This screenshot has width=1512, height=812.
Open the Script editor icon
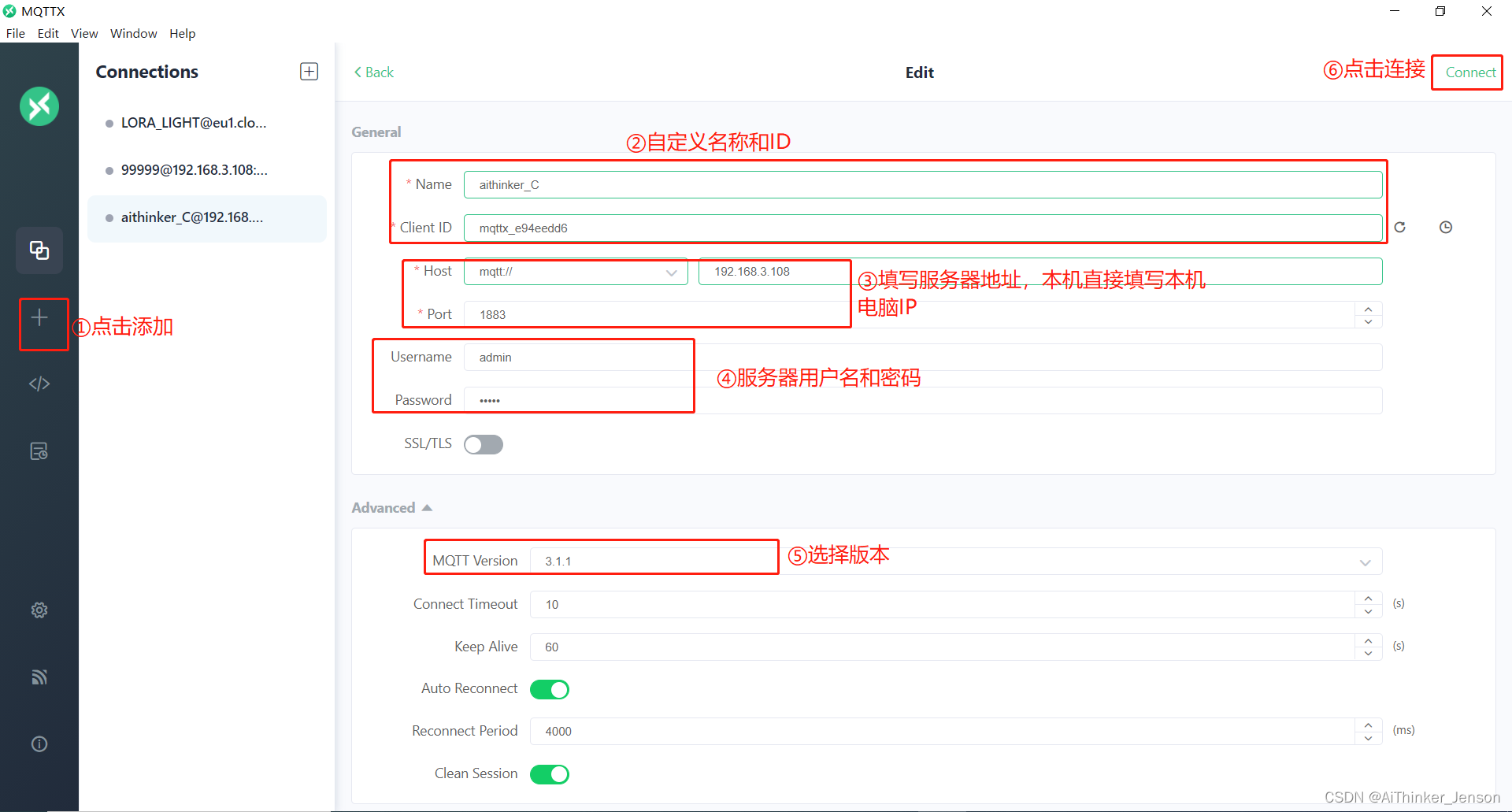pos(39,384)
